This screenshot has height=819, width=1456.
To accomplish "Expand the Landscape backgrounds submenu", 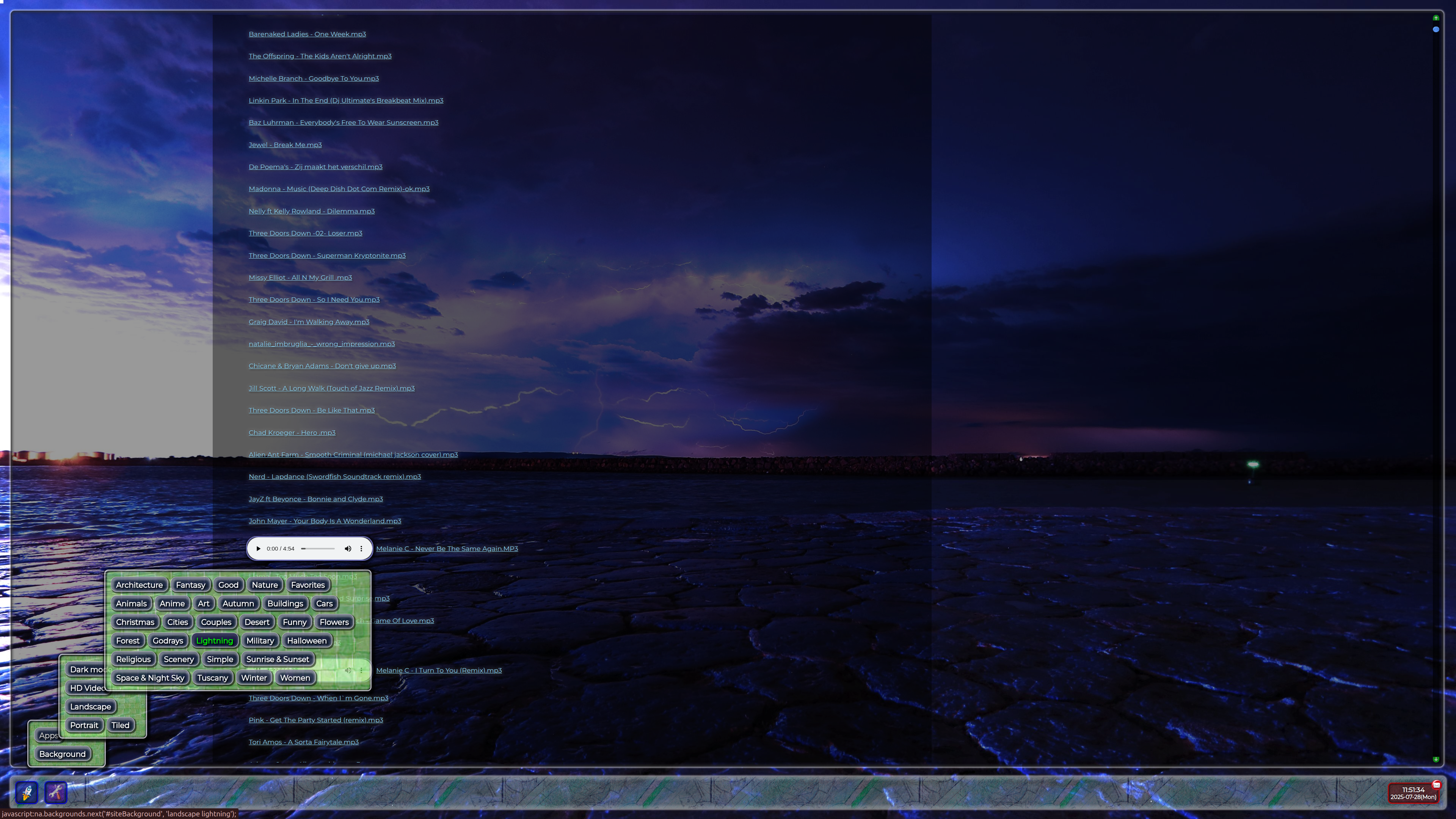I will (91, 707).
